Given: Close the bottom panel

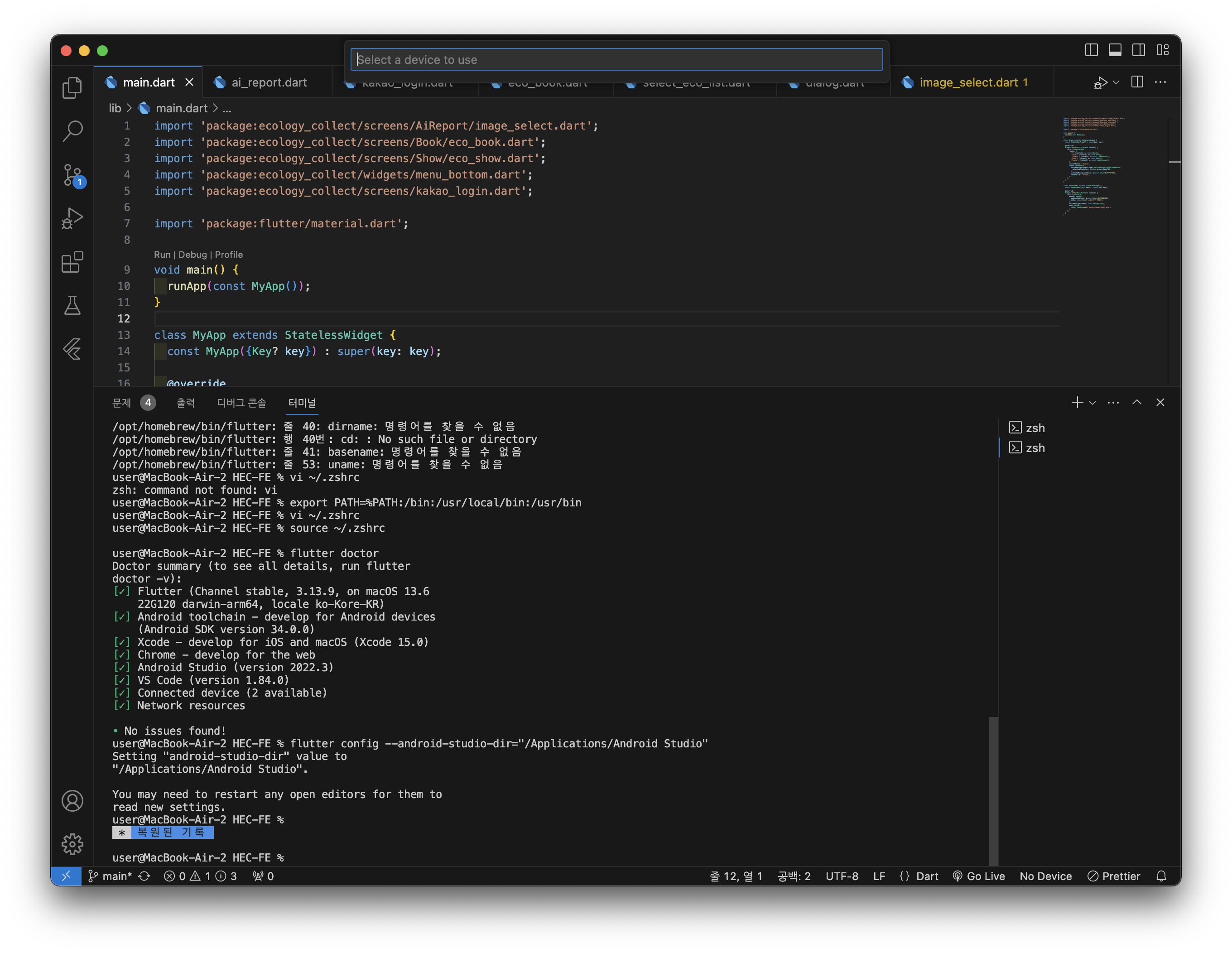Looking at the screenshot, I should pos(1160,402).
